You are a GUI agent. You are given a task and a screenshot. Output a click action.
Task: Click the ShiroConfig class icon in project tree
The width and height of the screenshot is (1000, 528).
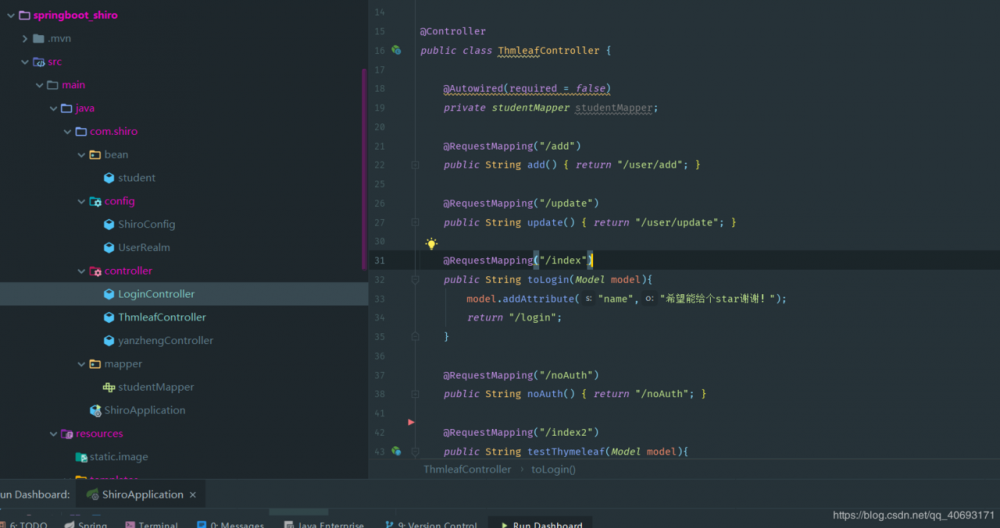click(109, 224)
